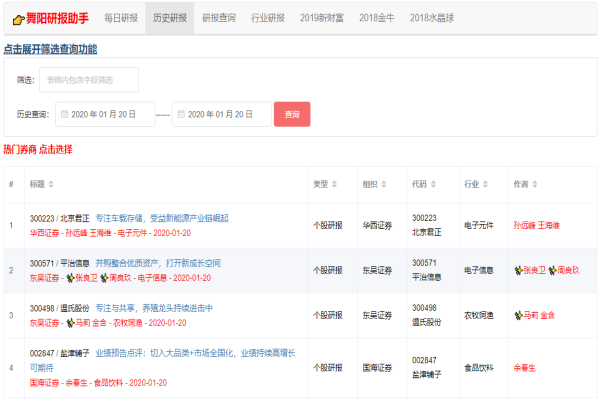Expand the 热门券商 点击选择 section
Screen dimensions: 600x400
tap(38, 149)
